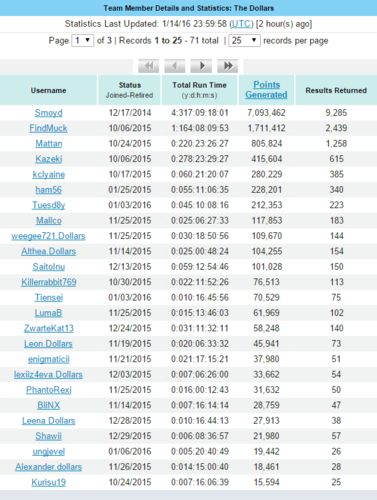Viewport: 377px width, 500px height.
Task: Go to the first page of records
Action: pyautogui.click(x=149, y=66)
